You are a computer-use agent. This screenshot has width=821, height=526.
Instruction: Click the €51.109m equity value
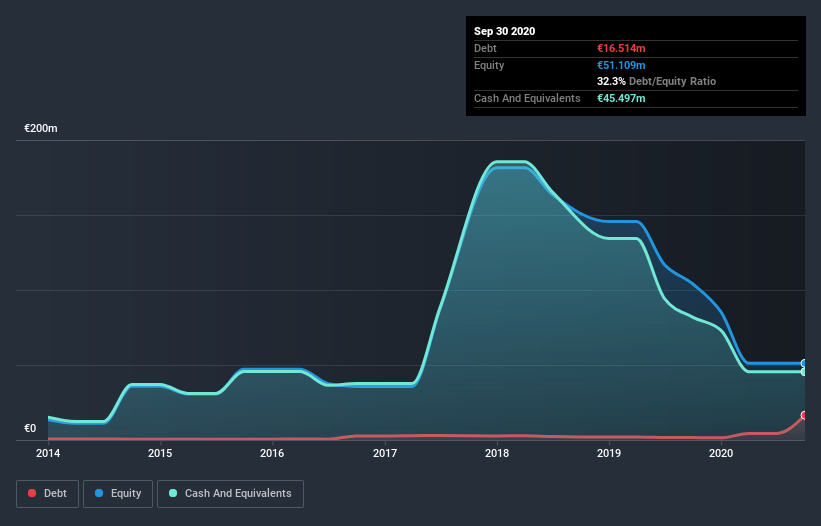tap(621, 65)
